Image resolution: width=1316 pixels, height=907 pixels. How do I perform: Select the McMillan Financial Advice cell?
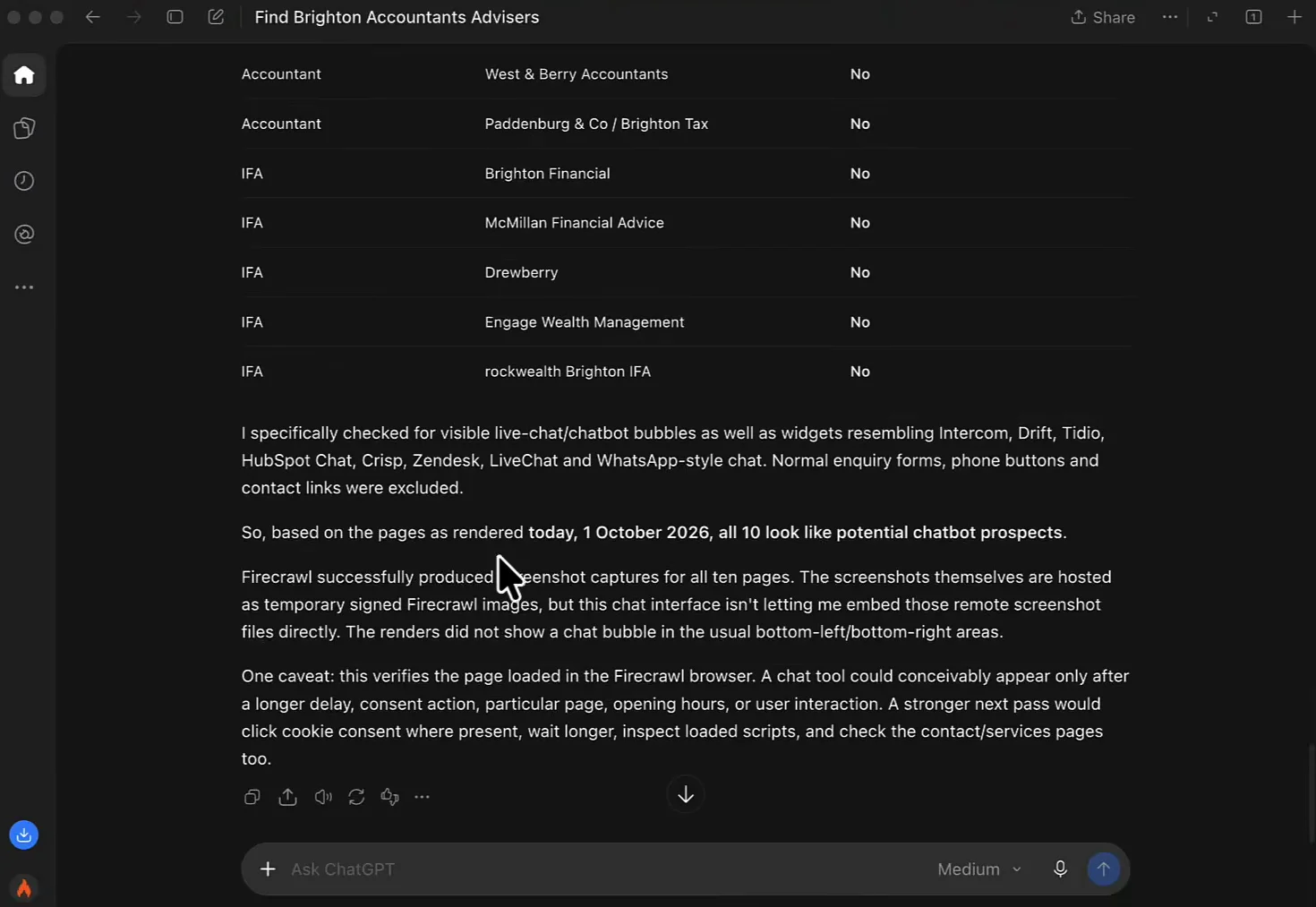[x=574, y=223]
